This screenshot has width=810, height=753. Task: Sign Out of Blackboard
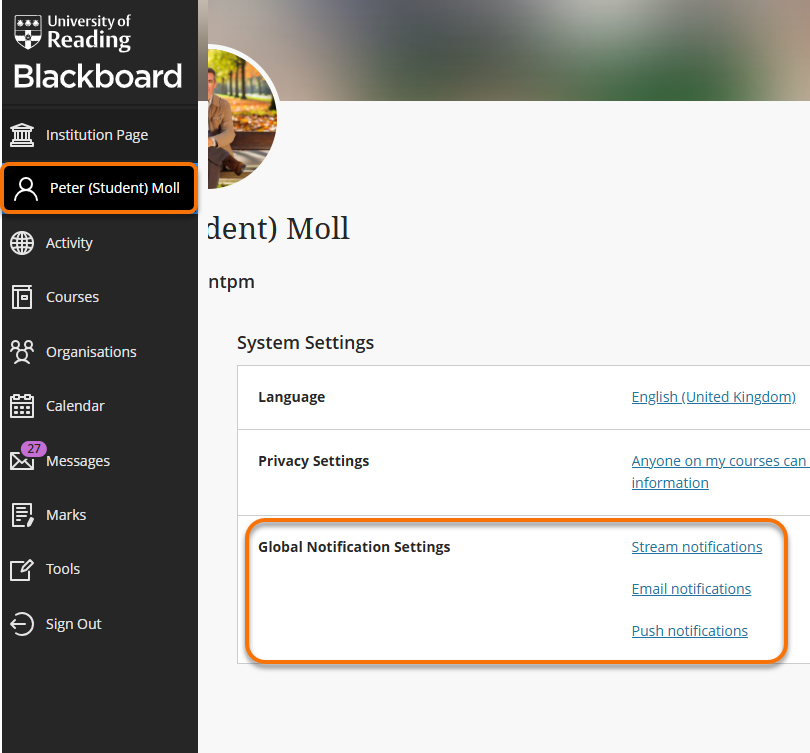(x=74, y=623)
